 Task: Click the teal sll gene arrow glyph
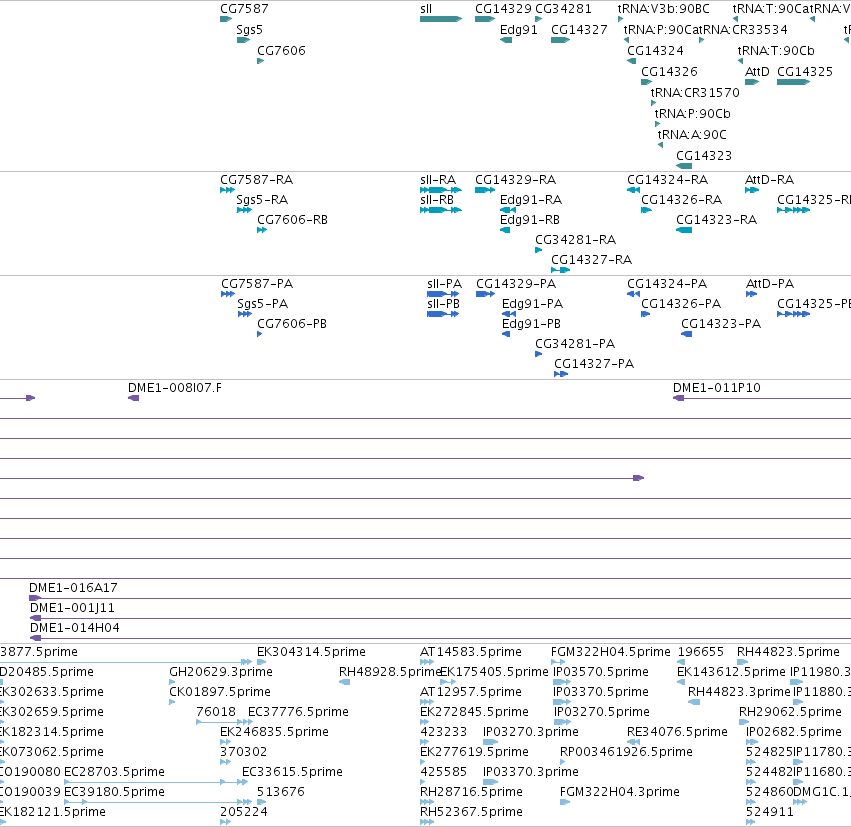tap(441, 20)
